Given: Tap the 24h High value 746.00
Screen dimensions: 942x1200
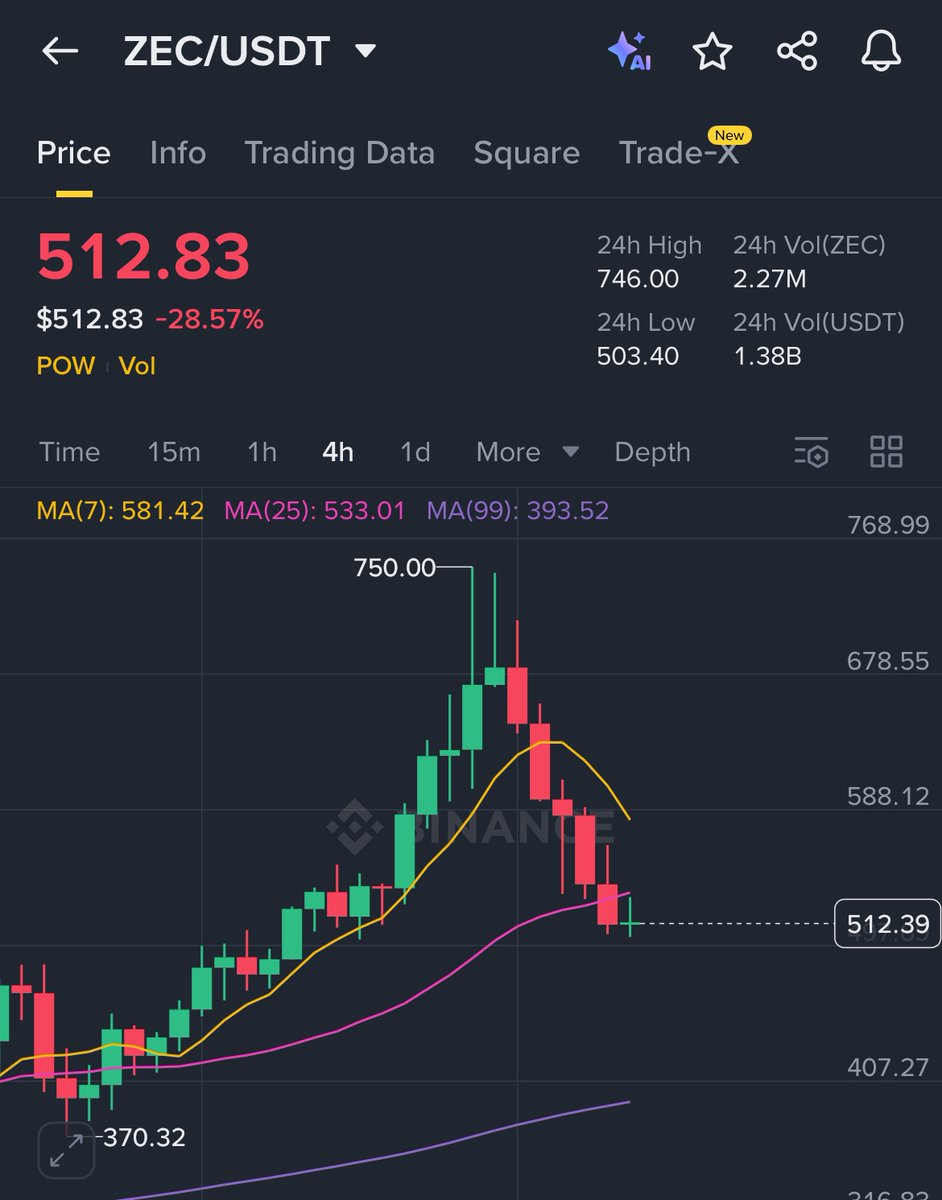Looking at the screenshot, I should (638, 279).
